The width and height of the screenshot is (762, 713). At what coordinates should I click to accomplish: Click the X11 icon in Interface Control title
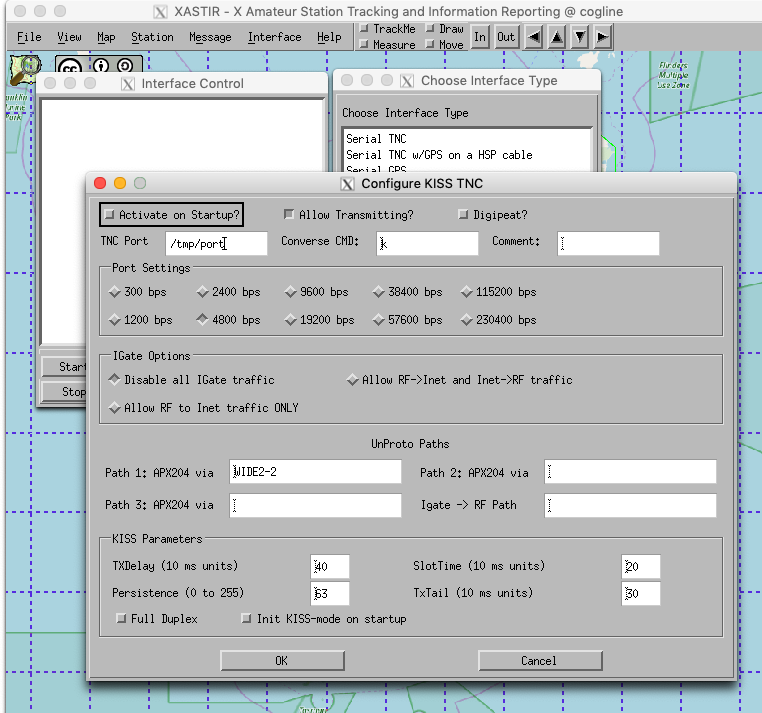(x=128, y=84)
